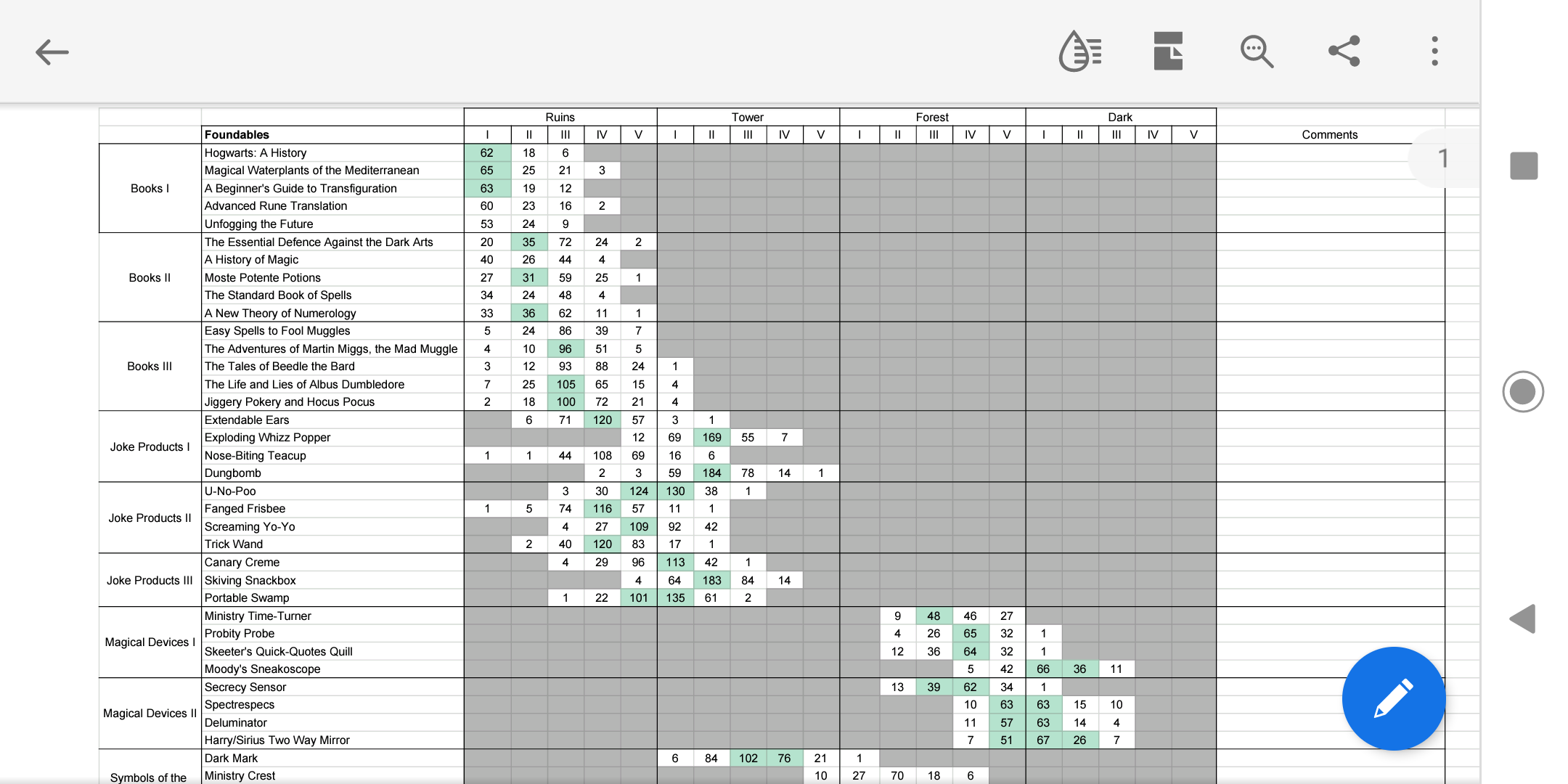Viewport: 1568px width, 784px height.
Task: Select the Dark section header
Action: 1120,117
